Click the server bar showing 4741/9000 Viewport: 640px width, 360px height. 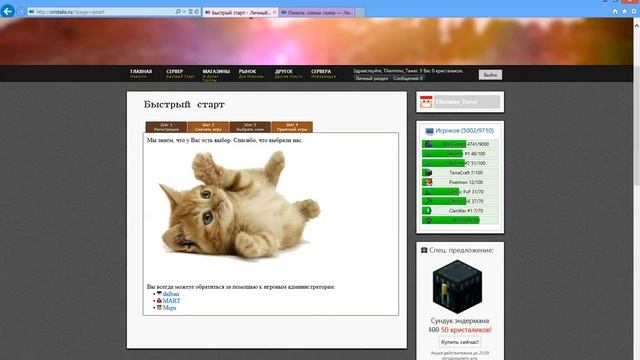point(460,144)
